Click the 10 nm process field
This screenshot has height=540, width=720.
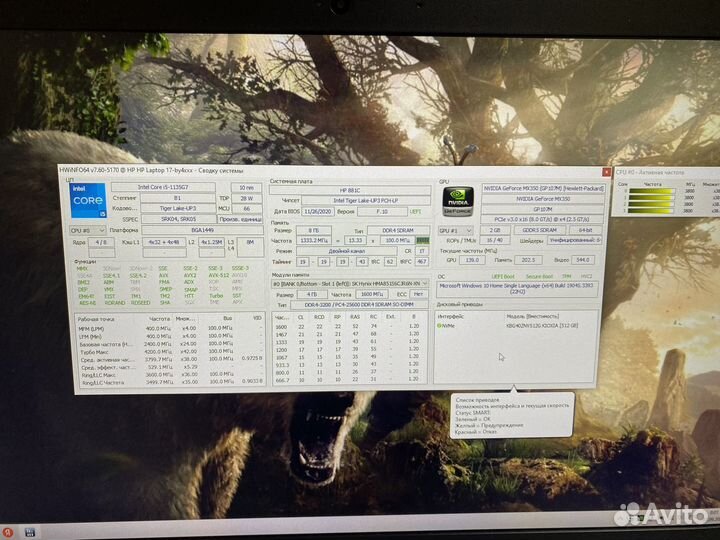click(x=247, y=187)
